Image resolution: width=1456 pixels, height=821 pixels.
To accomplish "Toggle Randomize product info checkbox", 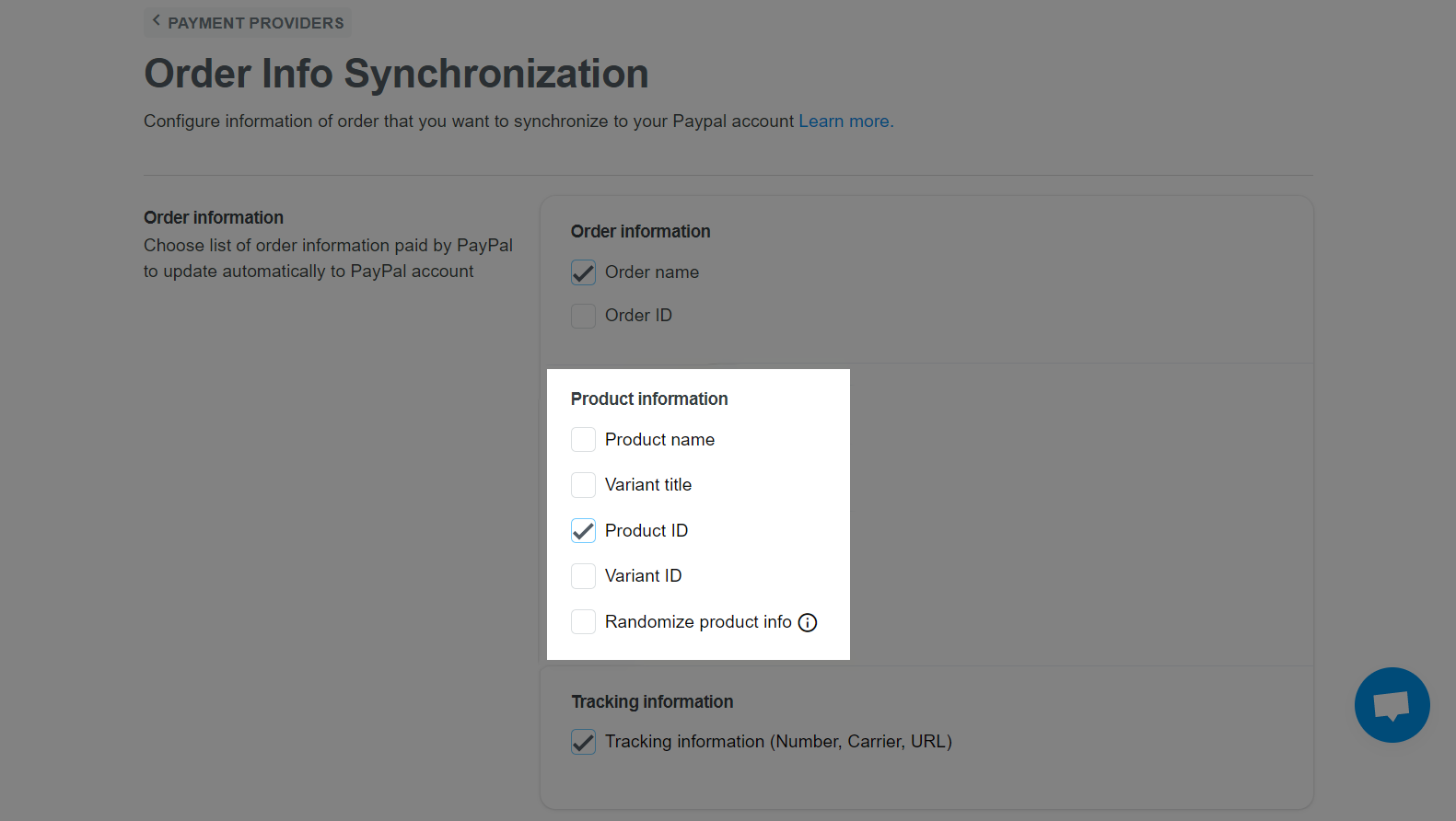I will [x=583, y=622].
